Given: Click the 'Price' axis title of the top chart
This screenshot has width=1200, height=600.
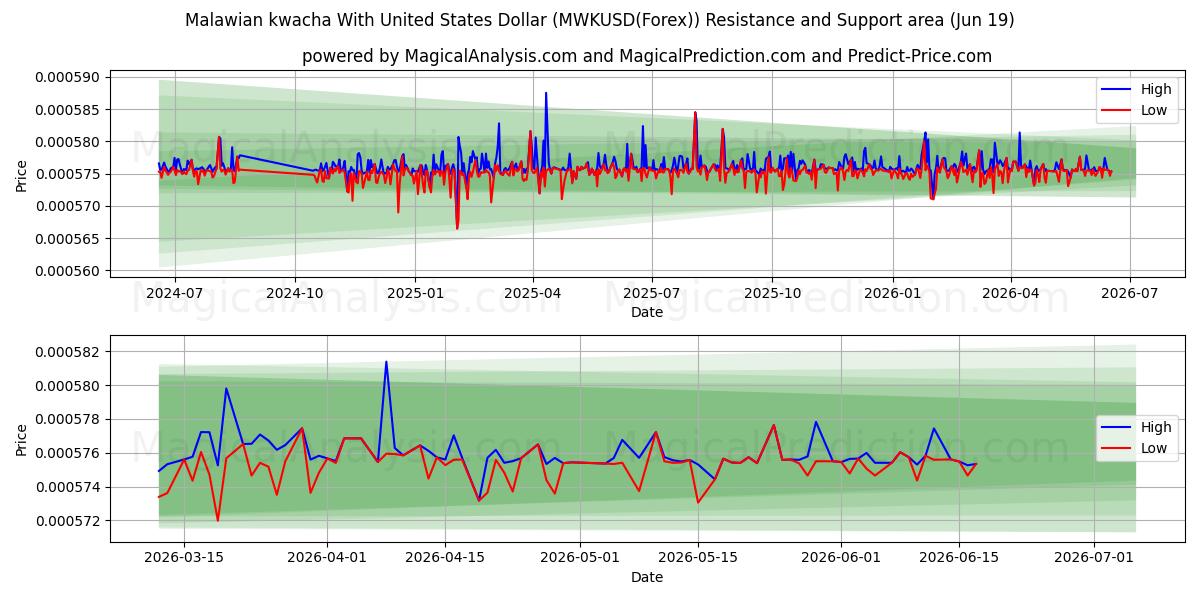Looking at the screenshot, I should tap(22, 174).
